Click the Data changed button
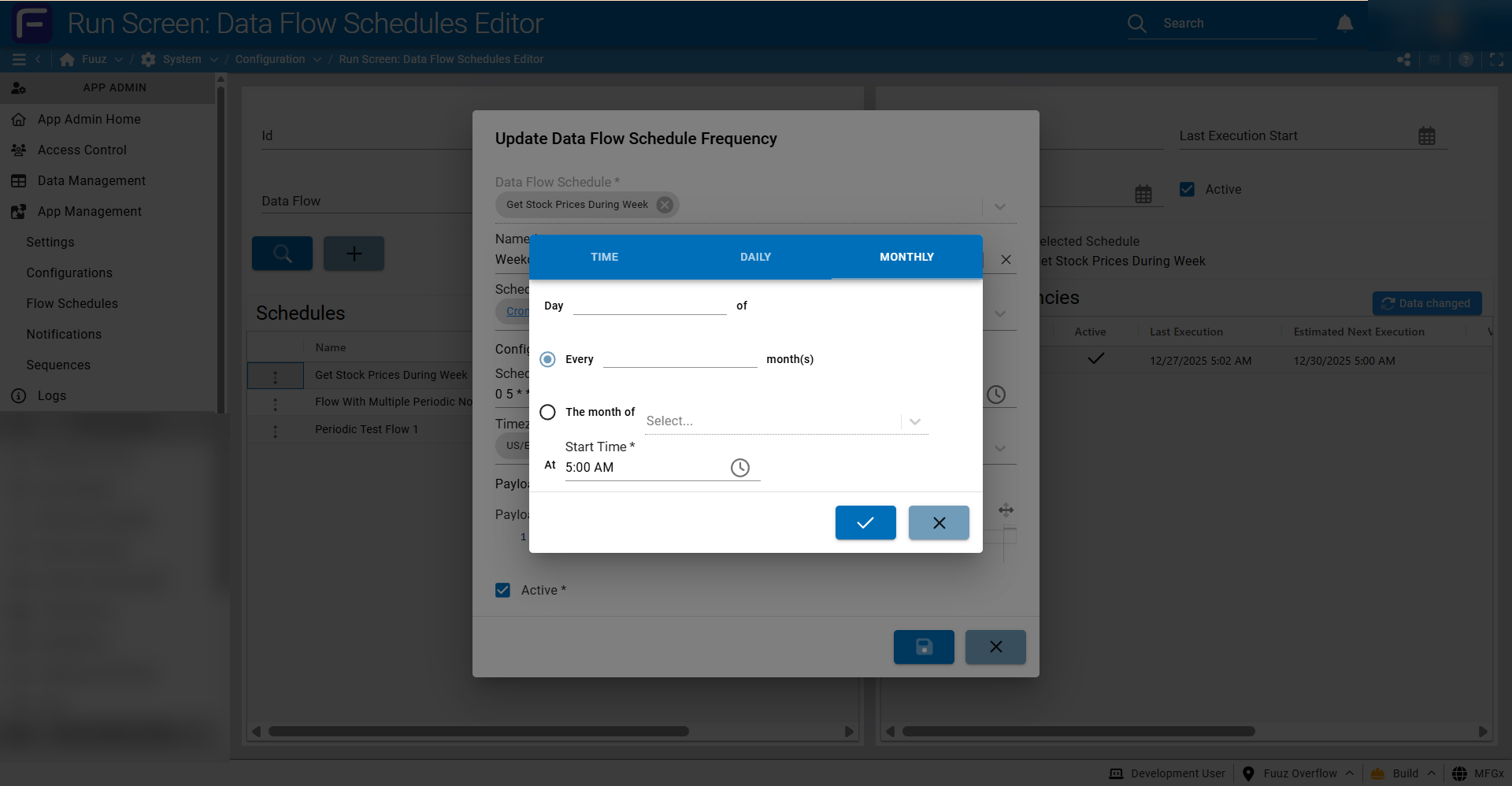 (1426, 303)
